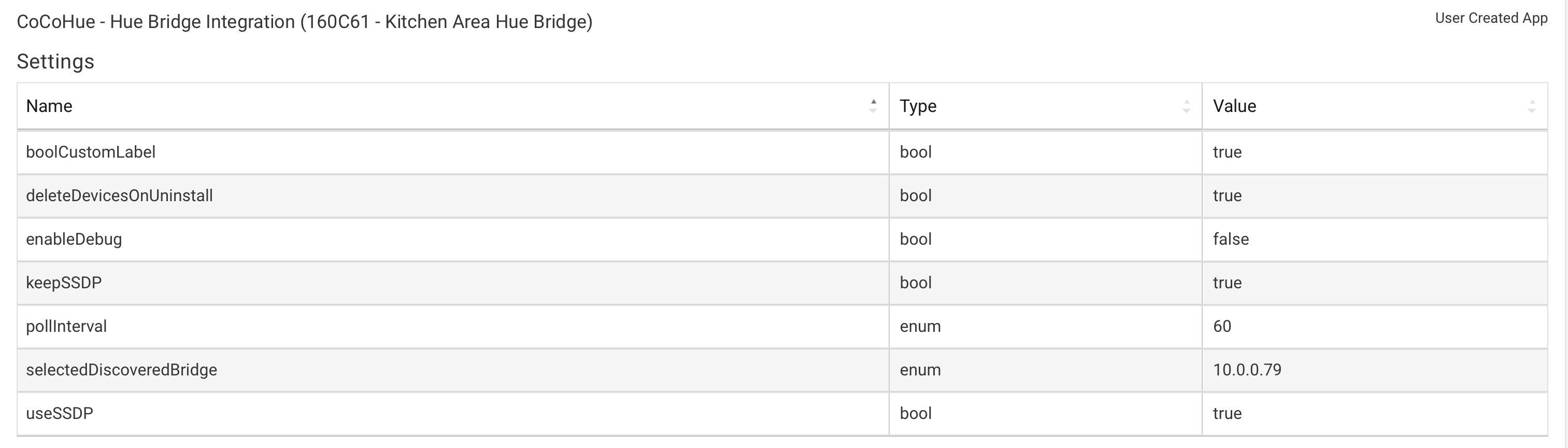This screenshot has width=1568, height=448.
Task: Select the pollInterval setting name
Action: pyautogui.click(x=66, y=326)
